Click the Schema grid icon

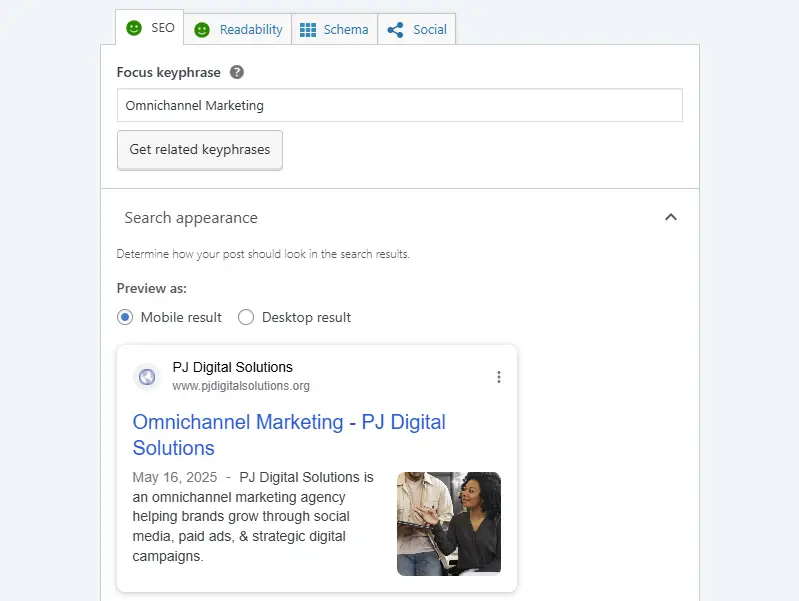(308, 30)
